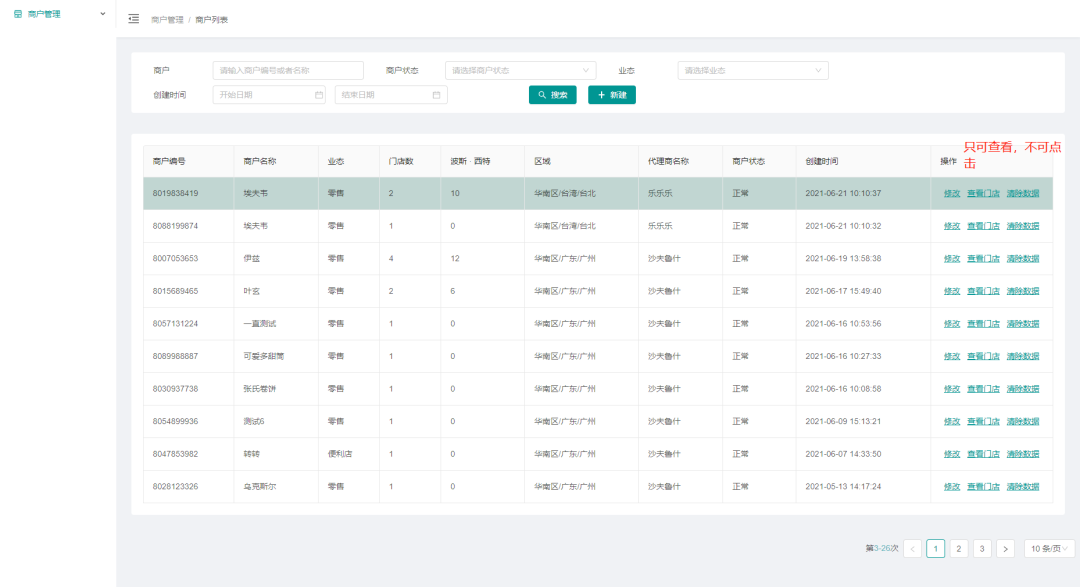Jump to page 2 in pagination
This screenshot has width=1080, height=587.
958,548
